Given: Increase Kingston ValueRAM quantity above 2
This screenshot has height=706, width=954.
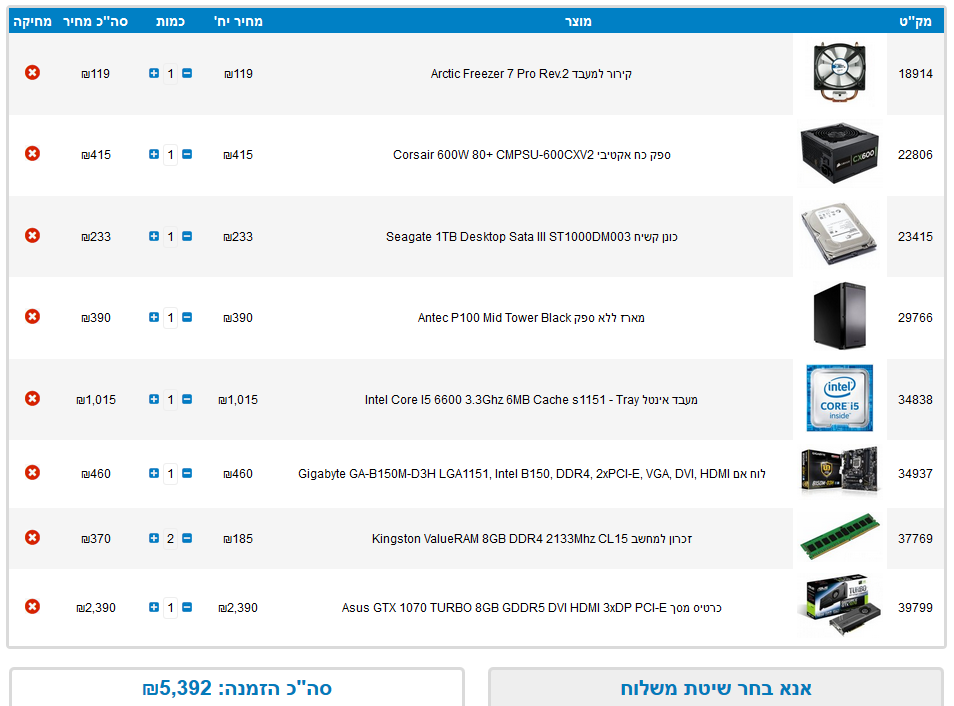Looking at the screenshot, I should pyautogui.click(x=154, y=538).
